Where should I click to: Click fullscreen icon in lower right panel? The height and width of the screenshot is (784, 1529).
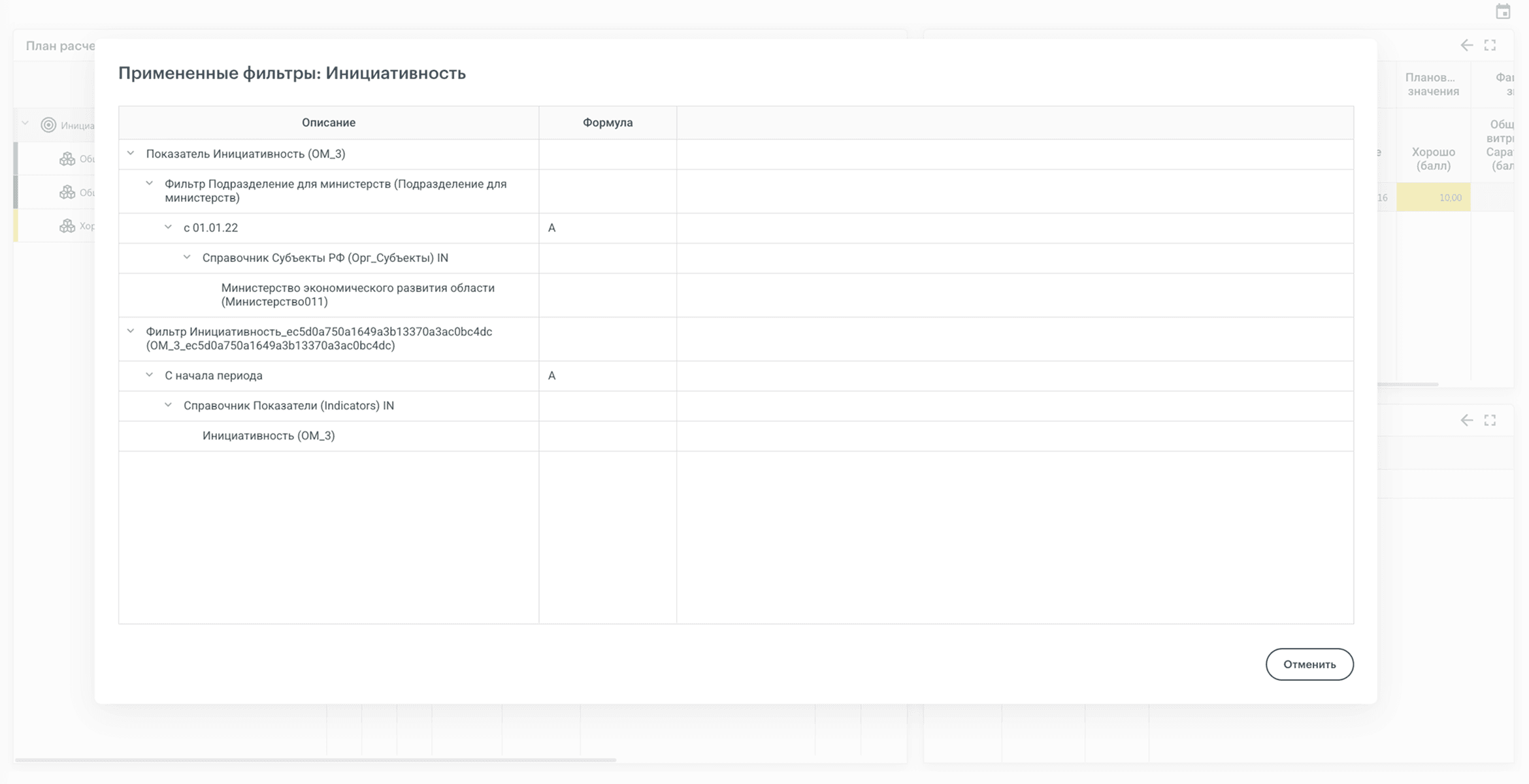tap(1490, 420)
